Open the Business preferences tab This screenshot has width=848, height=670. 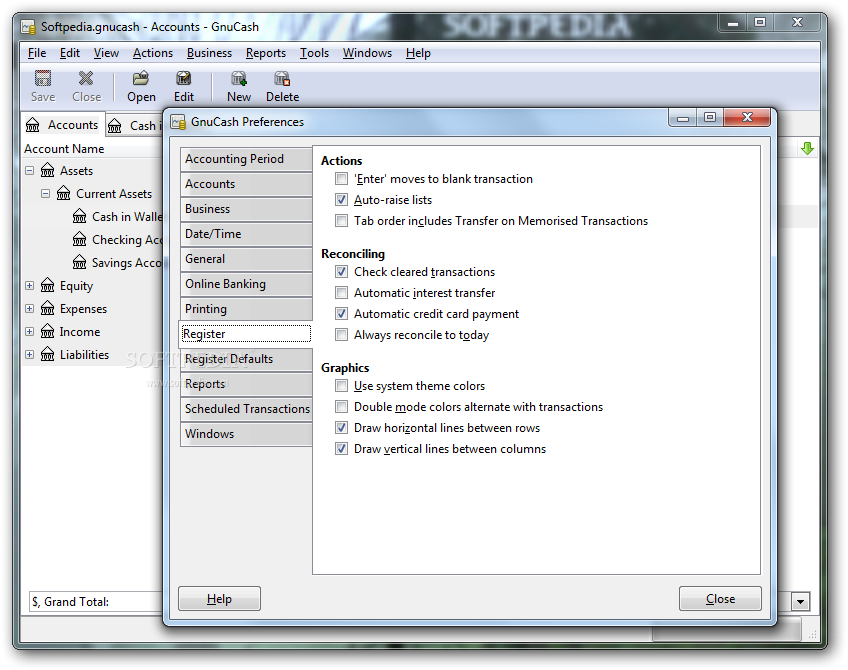246,209
